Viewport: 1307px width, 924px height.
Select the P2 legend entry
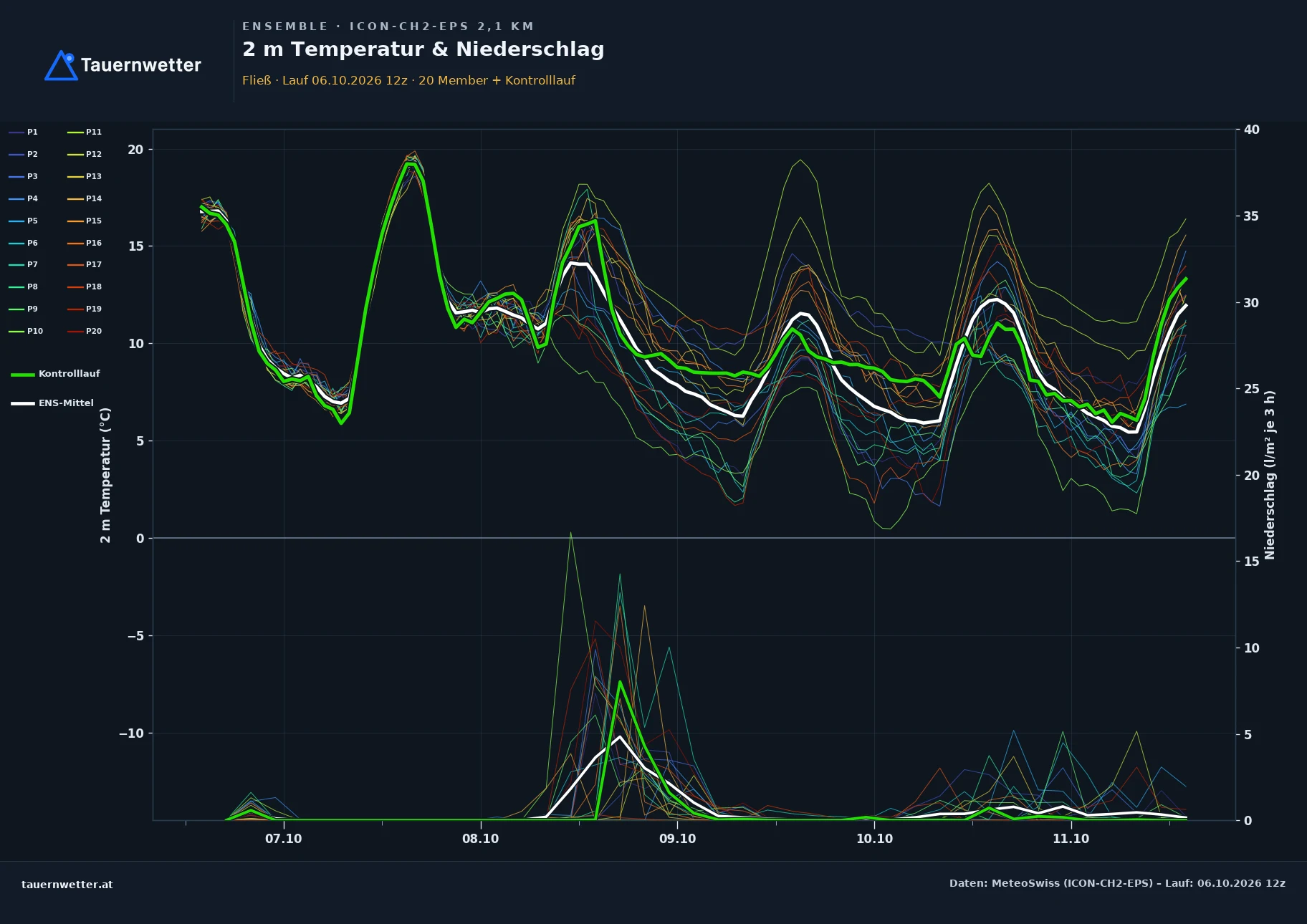[x=24, y=154]
